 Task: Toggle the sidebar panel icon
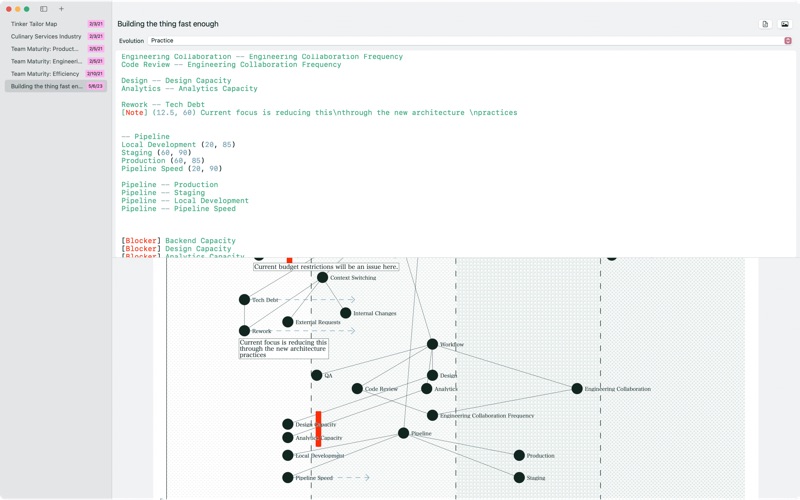(x=44, y=9)
